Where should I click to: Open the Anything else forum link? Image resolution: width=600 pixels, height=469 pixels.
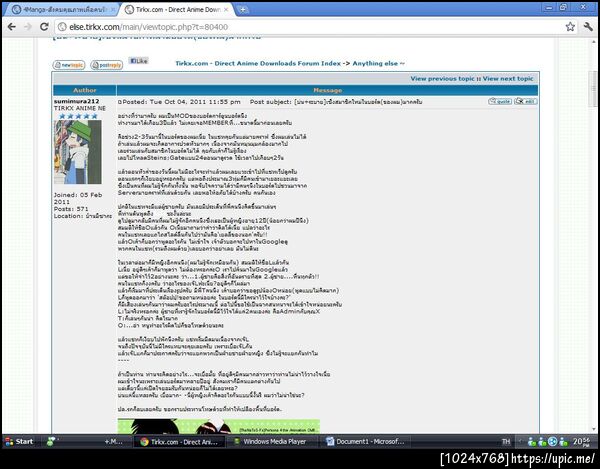[378, 64]
